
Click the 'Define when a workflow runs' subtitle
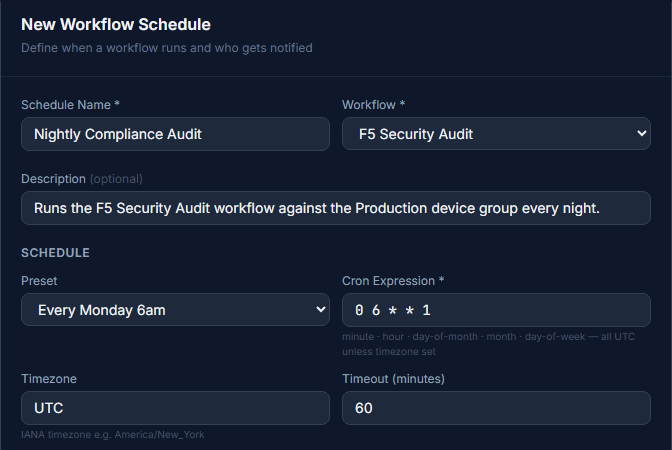(167, 48)
